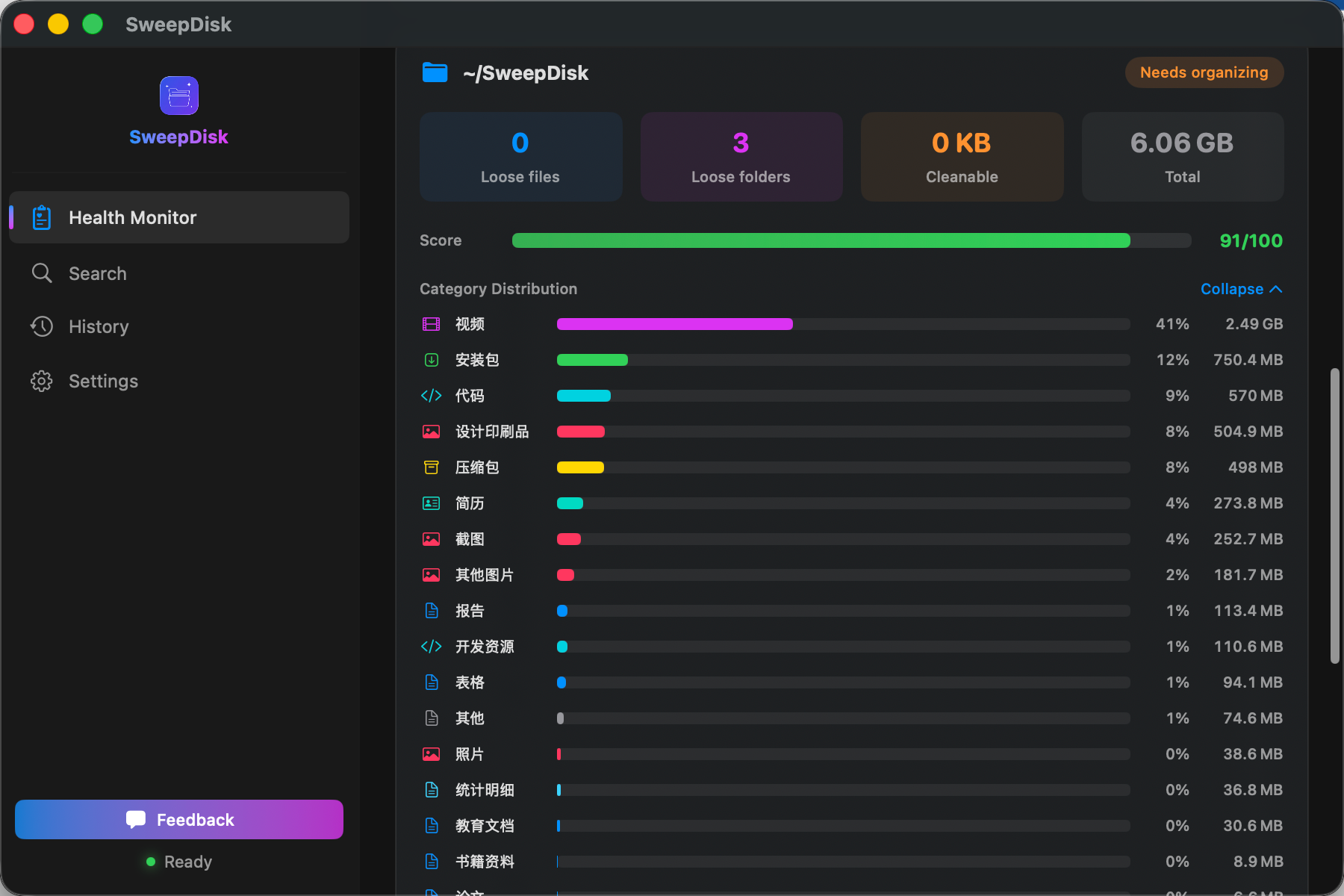
Task: Select the 6.06 GB Total card
Action: (x=1183, y=157)
